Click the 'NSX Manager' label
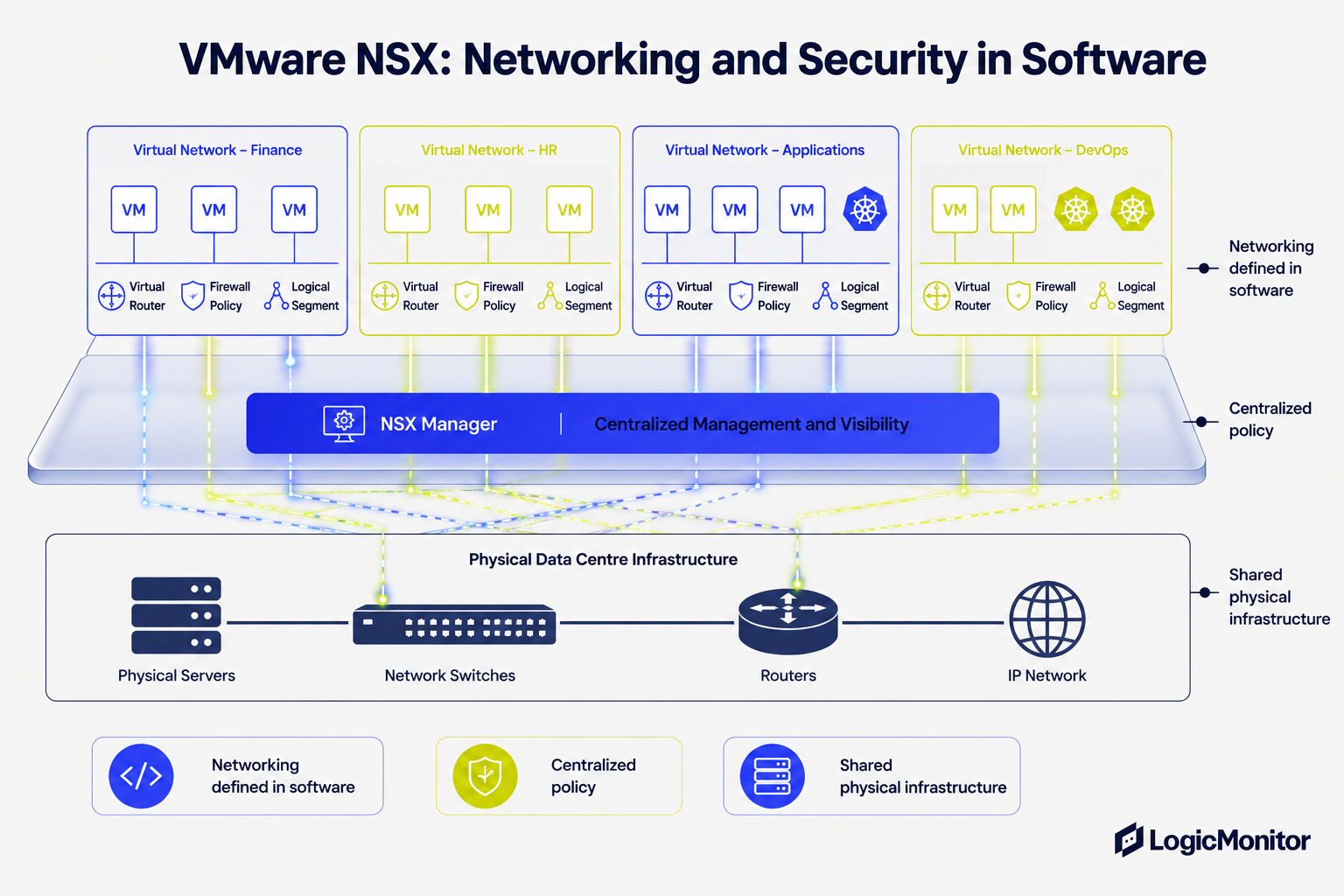 pos(438,423)
